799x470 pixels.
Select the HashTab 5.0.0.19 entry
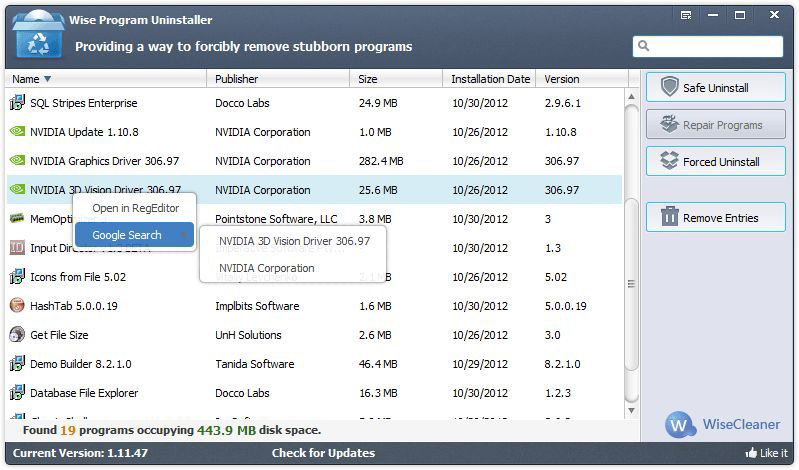(74, 306)
